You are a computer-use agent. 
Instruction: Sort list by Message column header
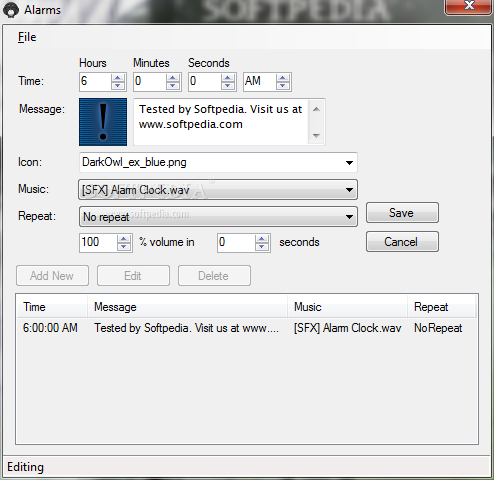pyautogui.click(x=187, y=307)
